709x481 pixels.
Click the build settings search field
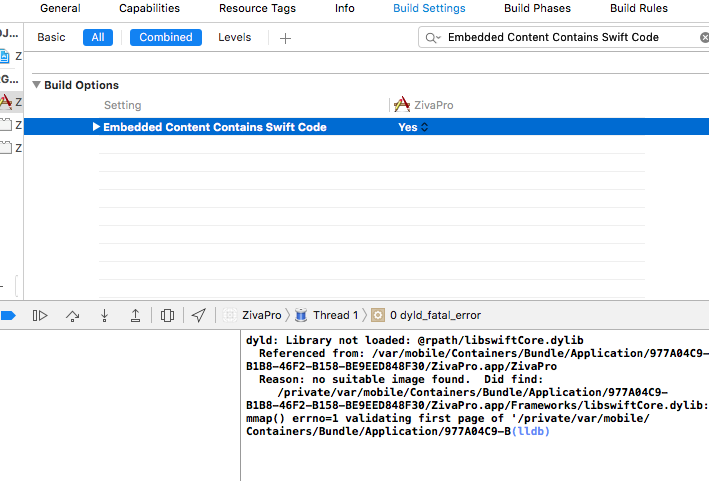(565, 38)
